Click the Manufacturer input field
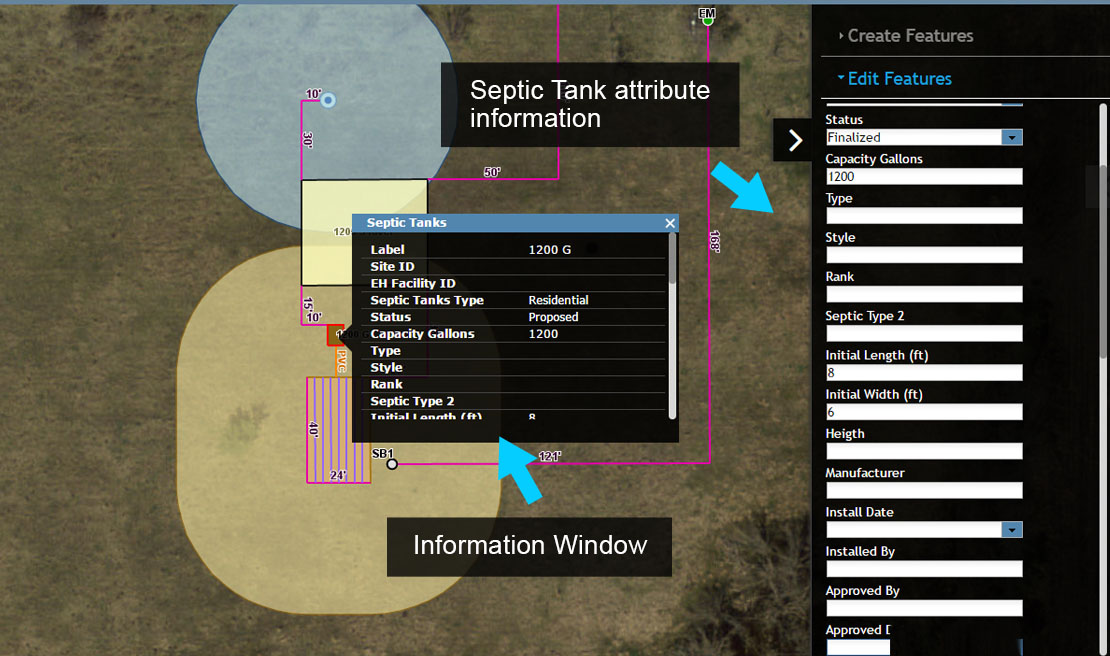The image size is (1110, 656). point(923,491)
